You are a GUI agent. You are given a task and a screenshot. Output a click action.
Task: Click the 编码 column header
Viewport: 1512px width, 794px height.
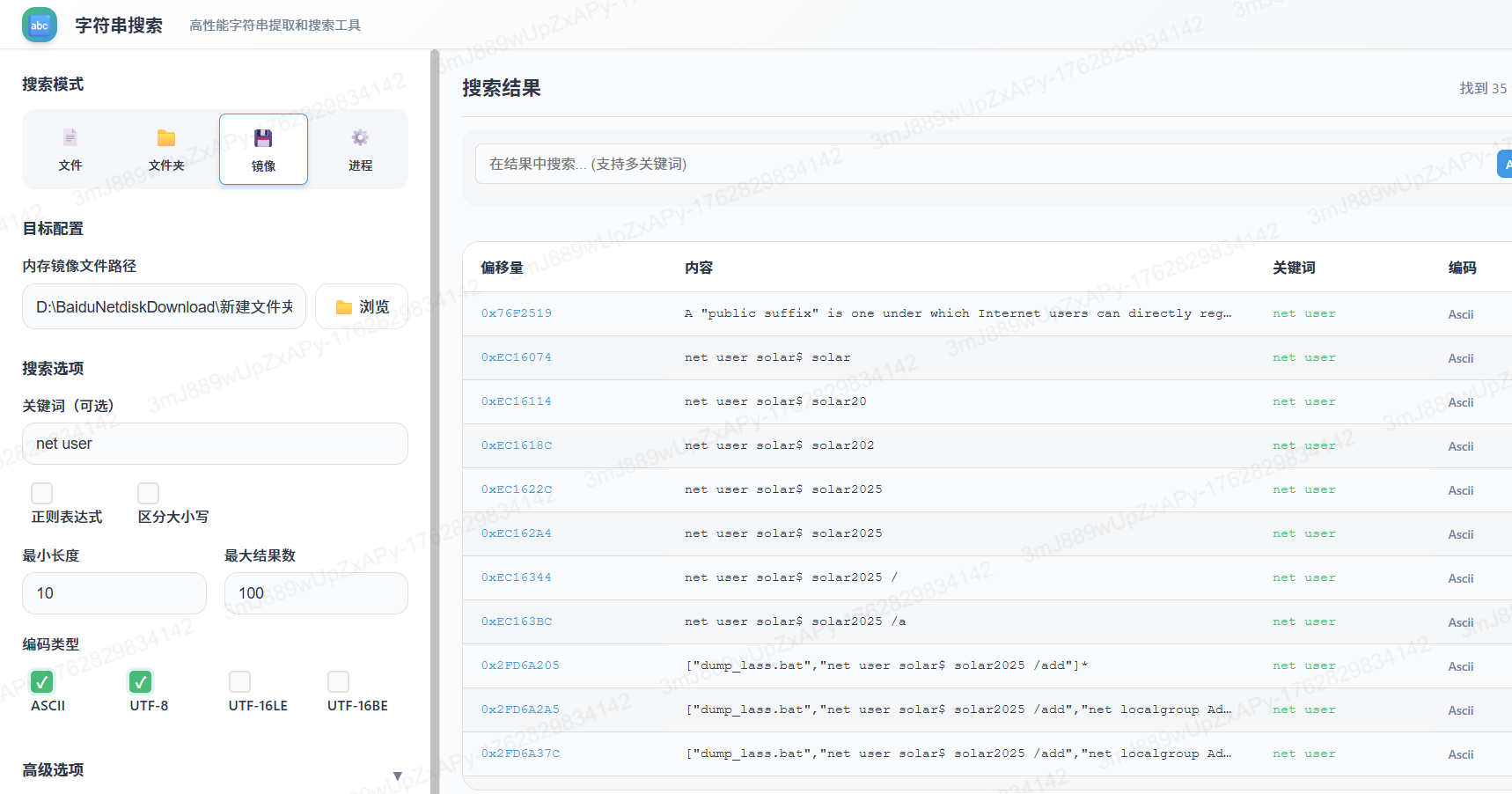(1463, 268)
